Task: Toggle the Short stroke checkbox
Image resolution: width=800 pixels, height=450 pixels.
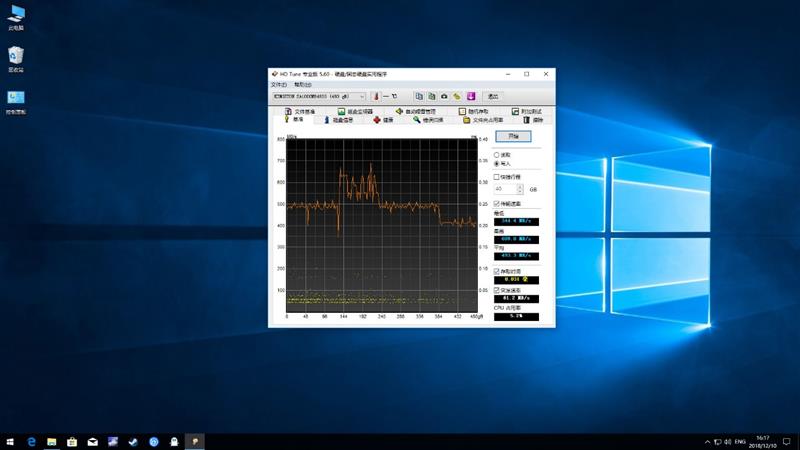Action: click(x=496, y=177)
